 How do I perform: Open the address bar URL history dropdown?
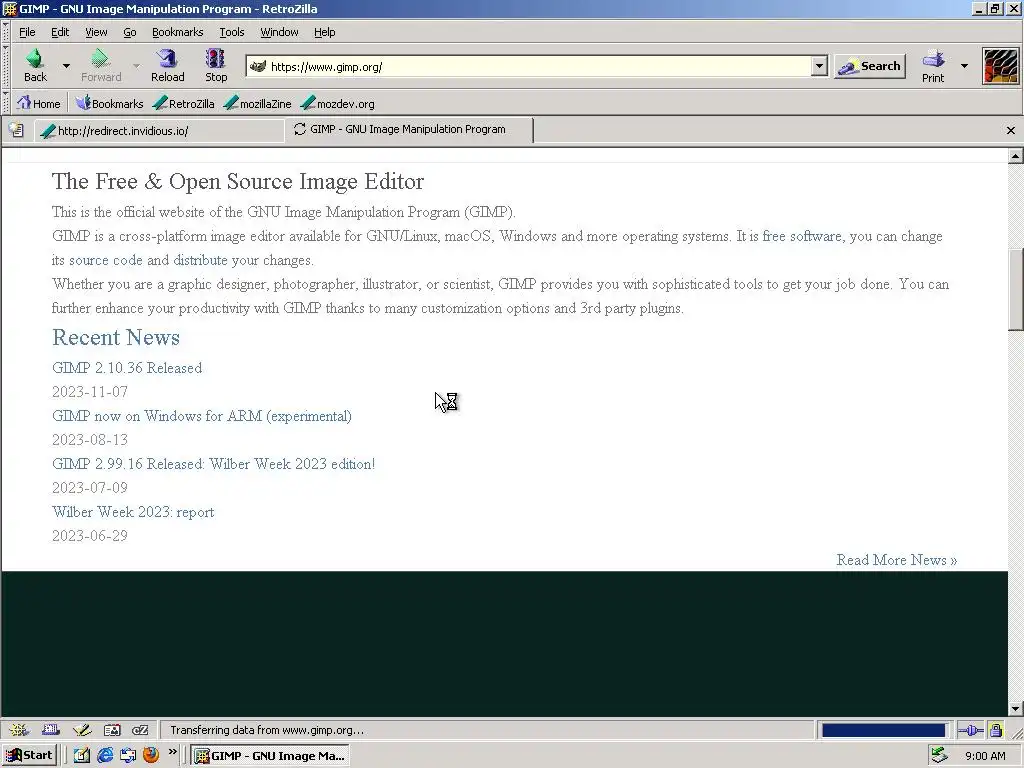point(819,66)
